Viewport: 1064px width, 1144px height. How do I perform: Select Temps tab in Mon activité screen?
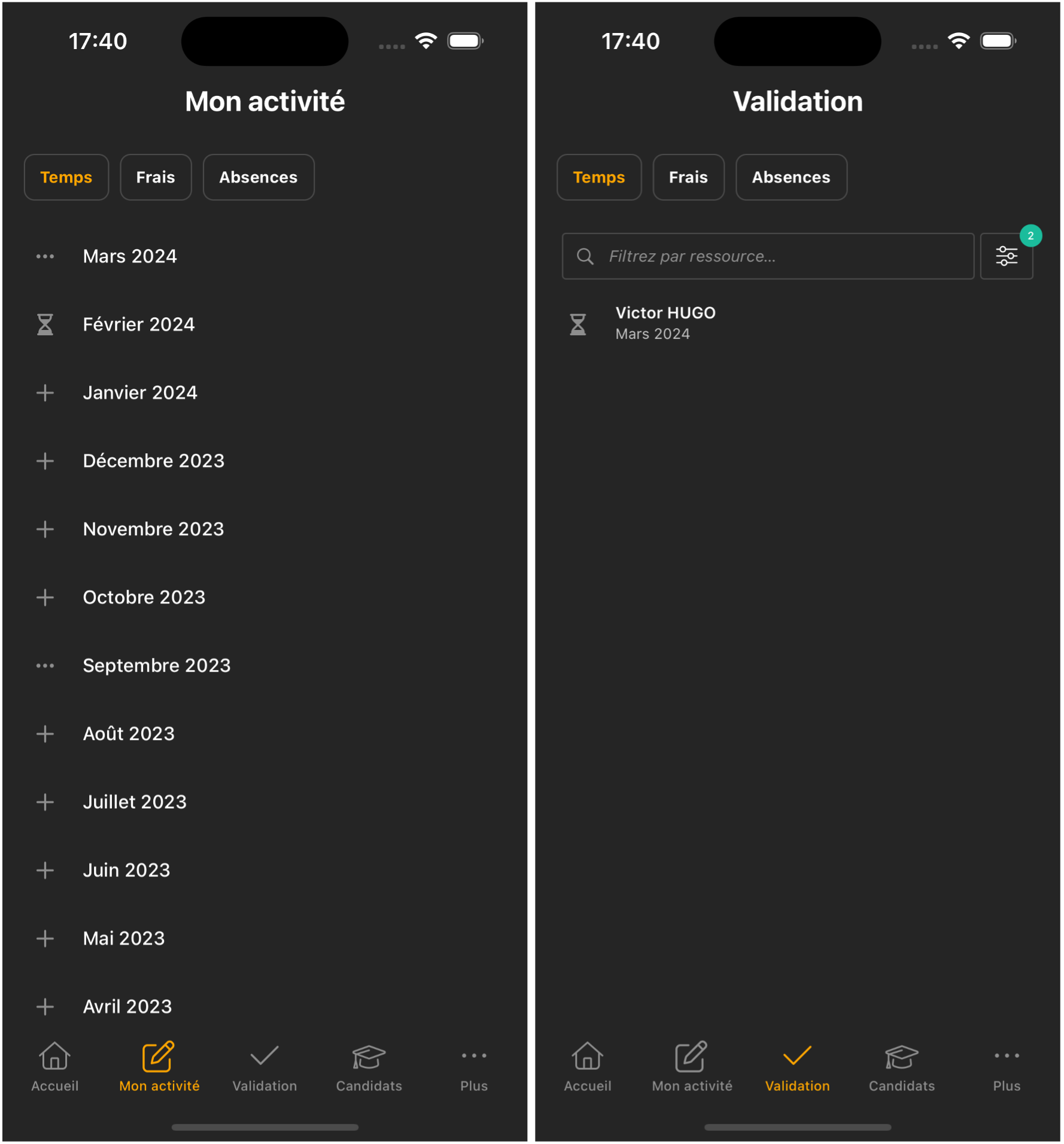[66, 178]
